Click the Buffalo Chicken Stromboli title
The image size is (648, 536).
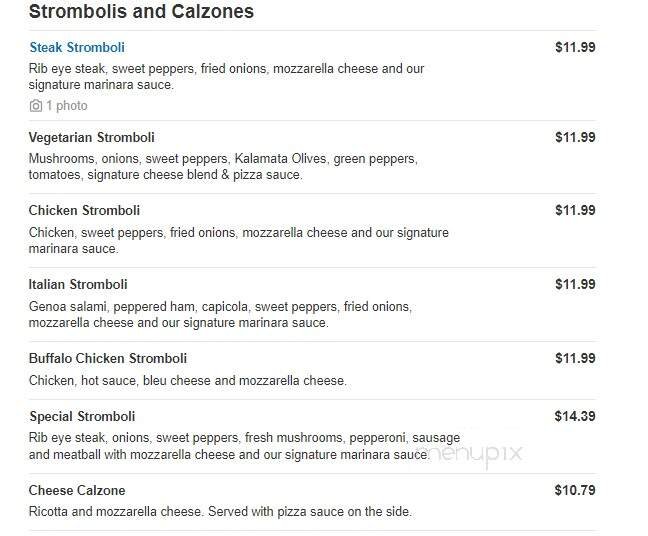point(108,358)
